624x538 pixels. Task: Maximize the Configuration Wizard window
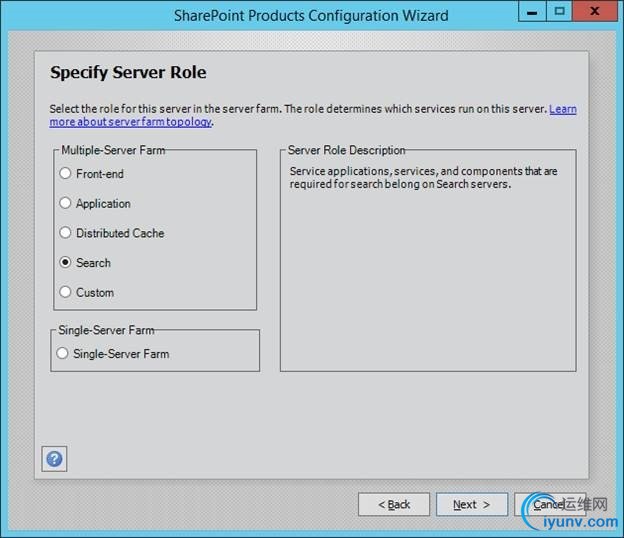[559, 12]
